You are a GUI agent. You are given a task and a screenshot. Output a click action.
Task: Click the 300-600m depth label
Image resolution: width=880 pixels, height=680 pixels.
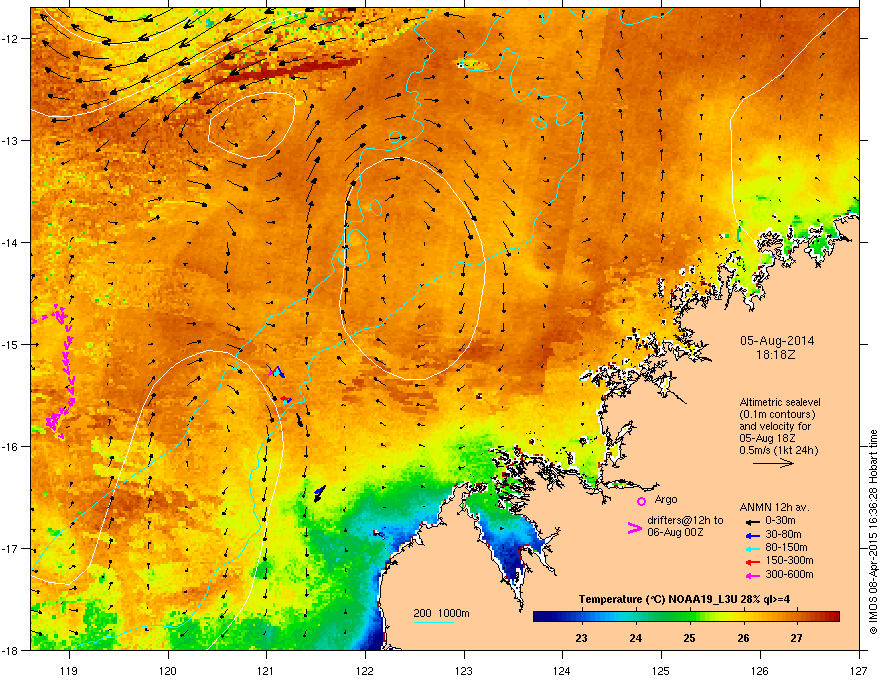pos(789,575)
